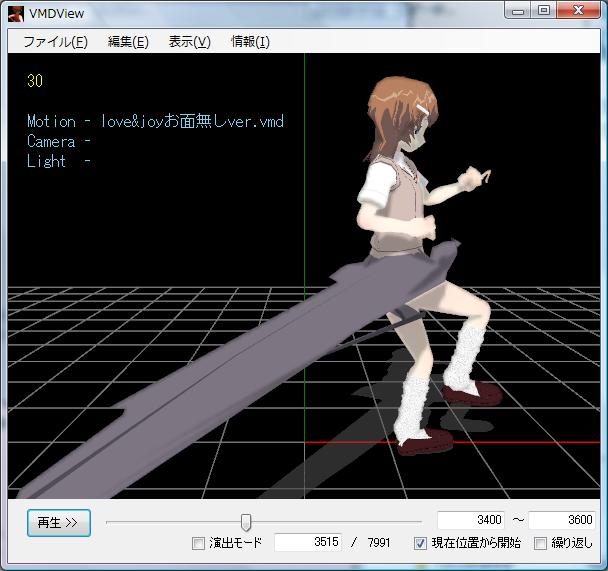Image resolution: width=608 pixels, height=571 pixels.
Task: Maximize the VMDView window
Action: (x=544, y=11)
